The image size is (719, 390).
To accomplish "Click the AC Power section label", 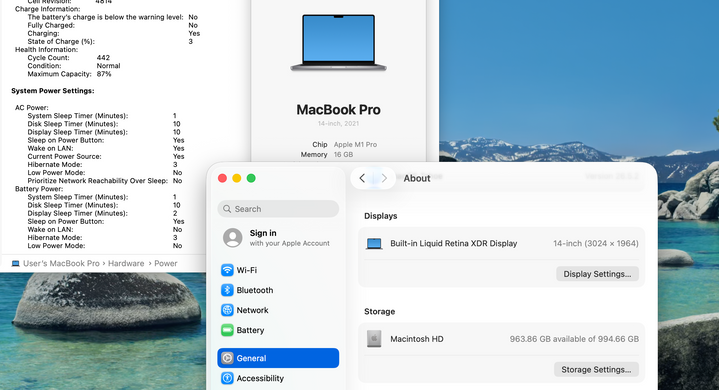I will tap(32, 108).
